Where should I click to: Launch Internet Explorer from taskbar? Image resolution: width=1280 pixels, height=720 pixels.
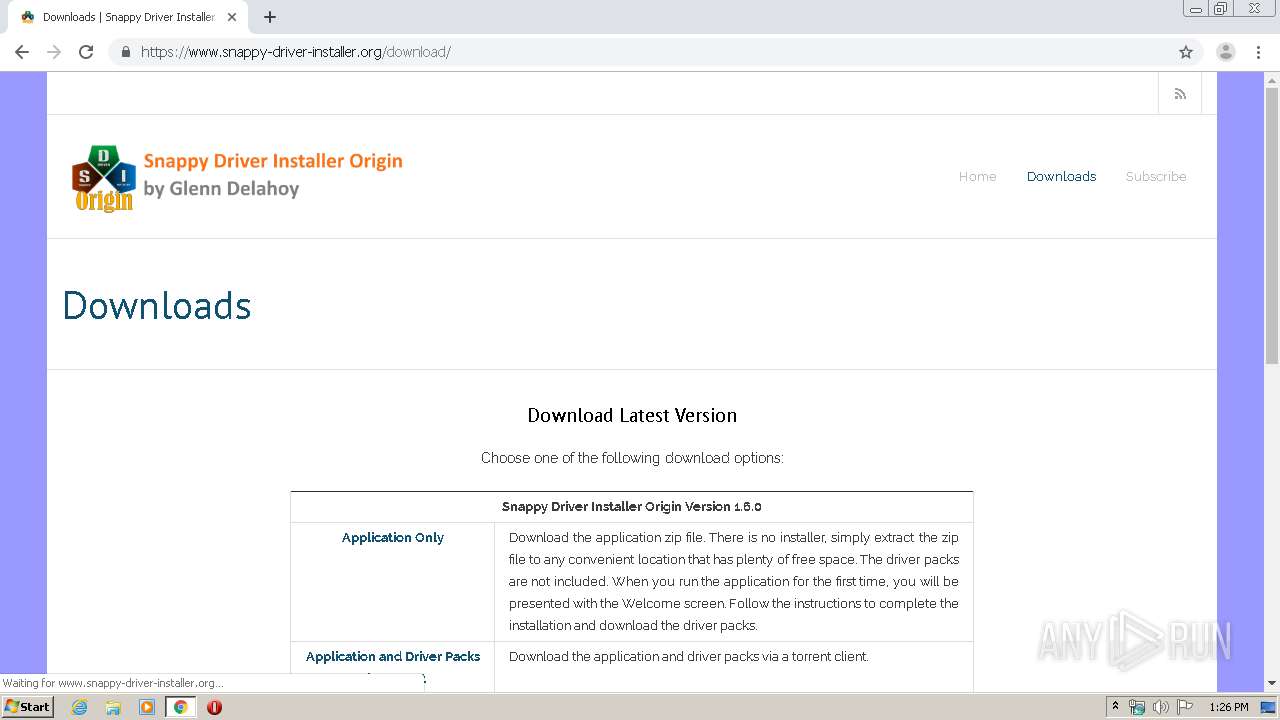pyautogui.click(x=80, y=706)
